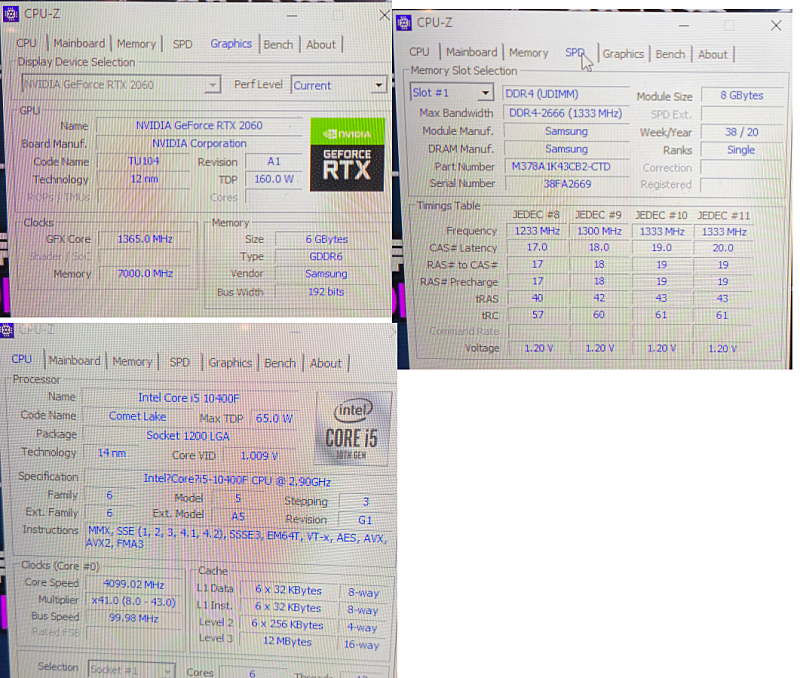Open the About tab in the bottom window
The image size is (800, 678).
click(326, 363)
